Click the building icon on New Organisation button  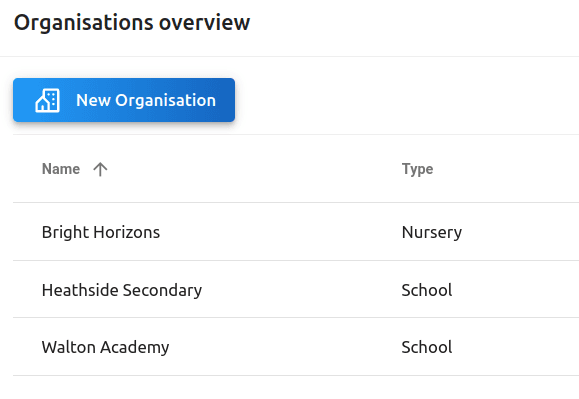coord(47,100)
